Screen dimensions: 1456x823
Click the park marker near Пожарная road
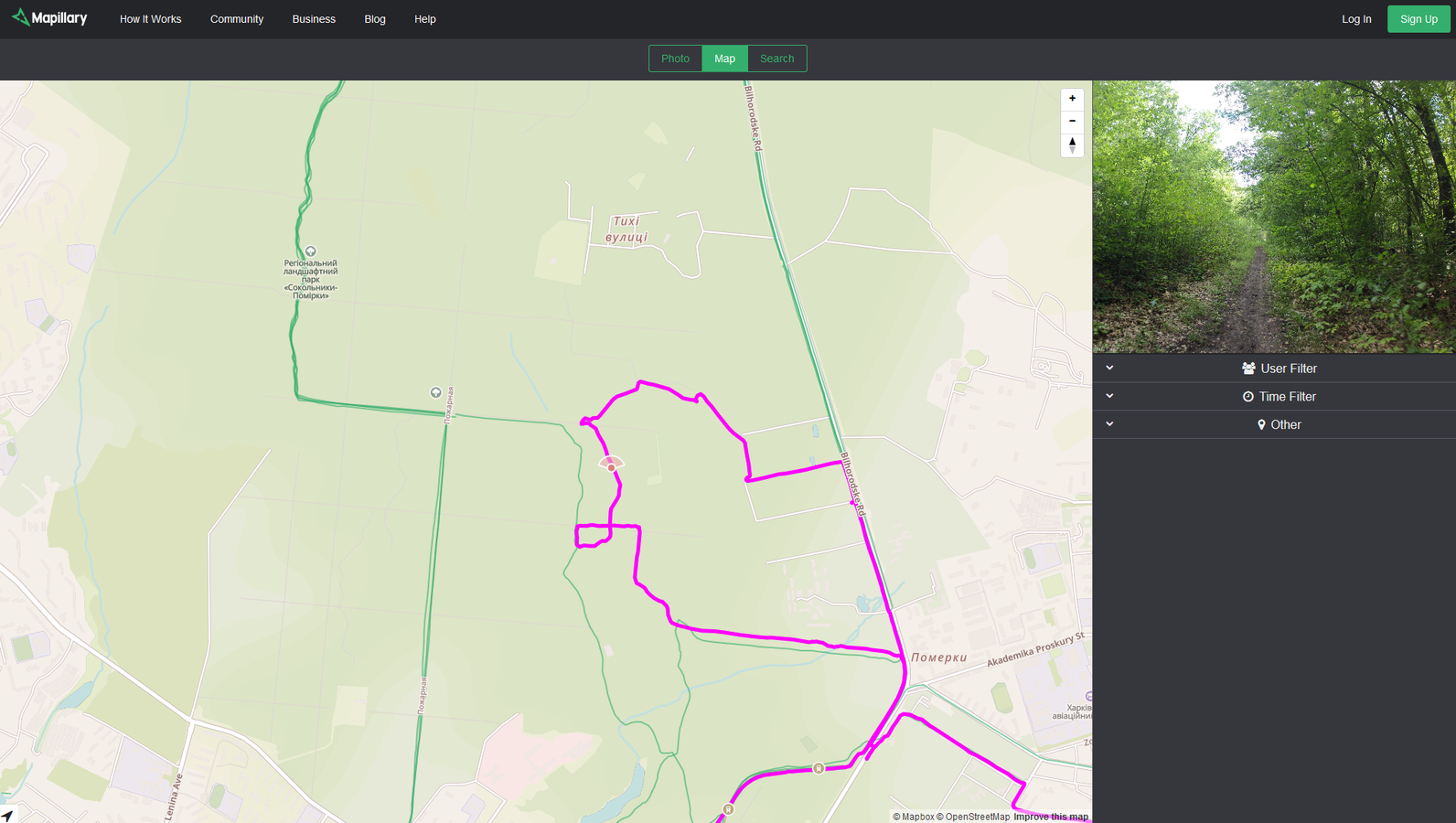click(x=436, y=392)
